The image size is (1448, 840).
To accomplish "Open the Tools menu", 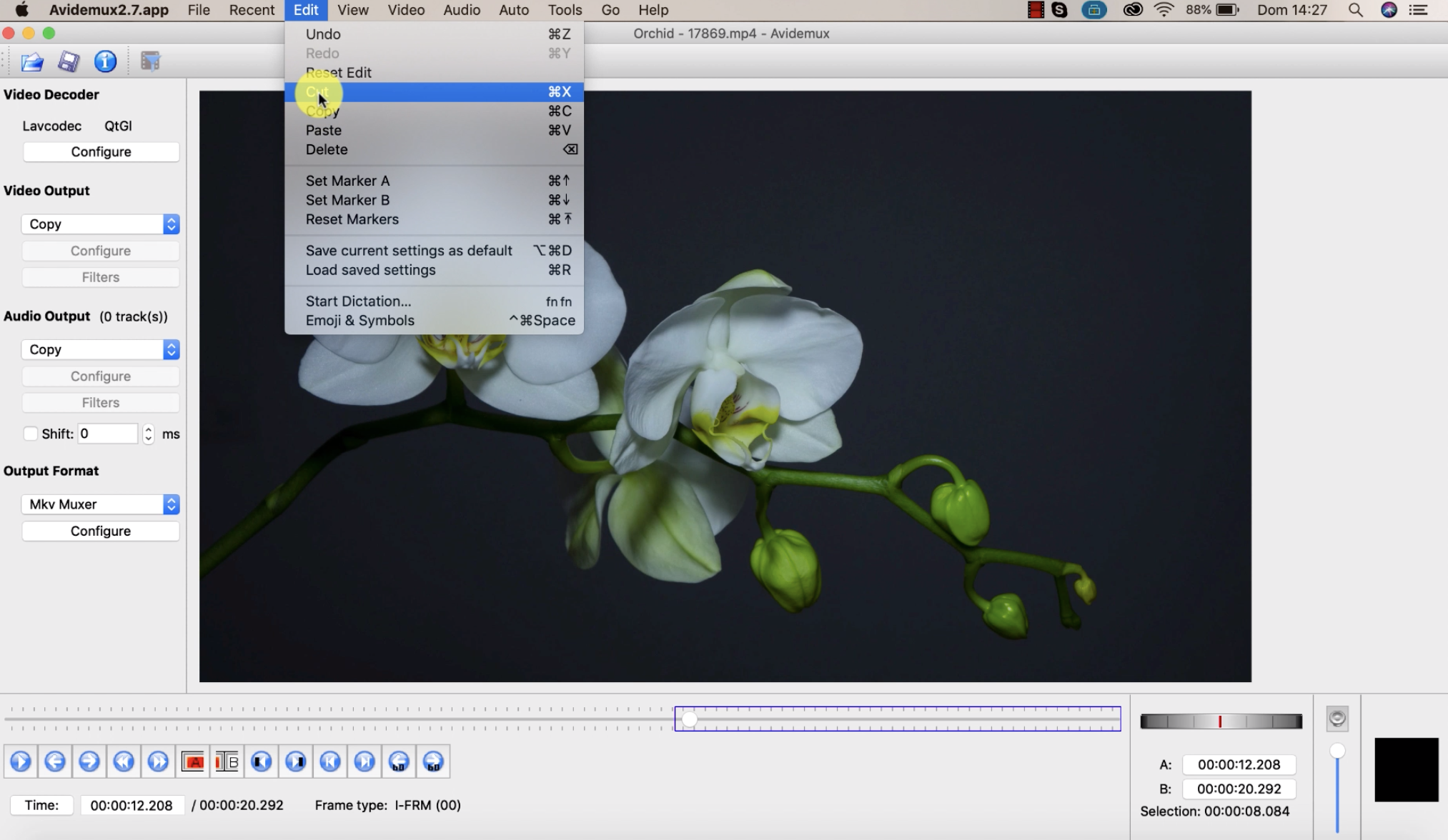I will [564, 10].
